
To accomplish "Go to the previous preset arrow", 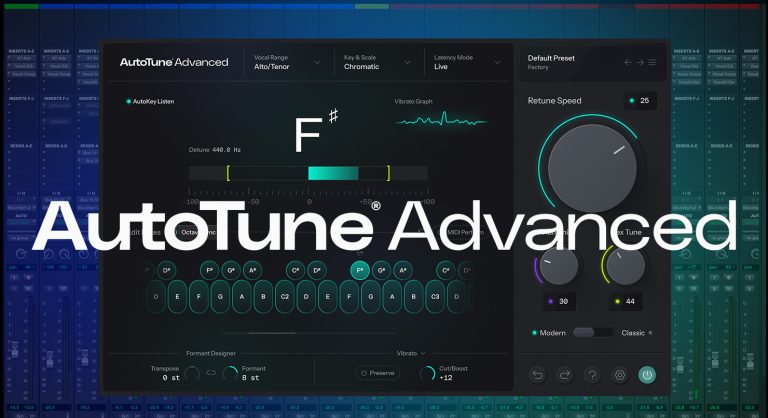I will (x=628, y=62).
